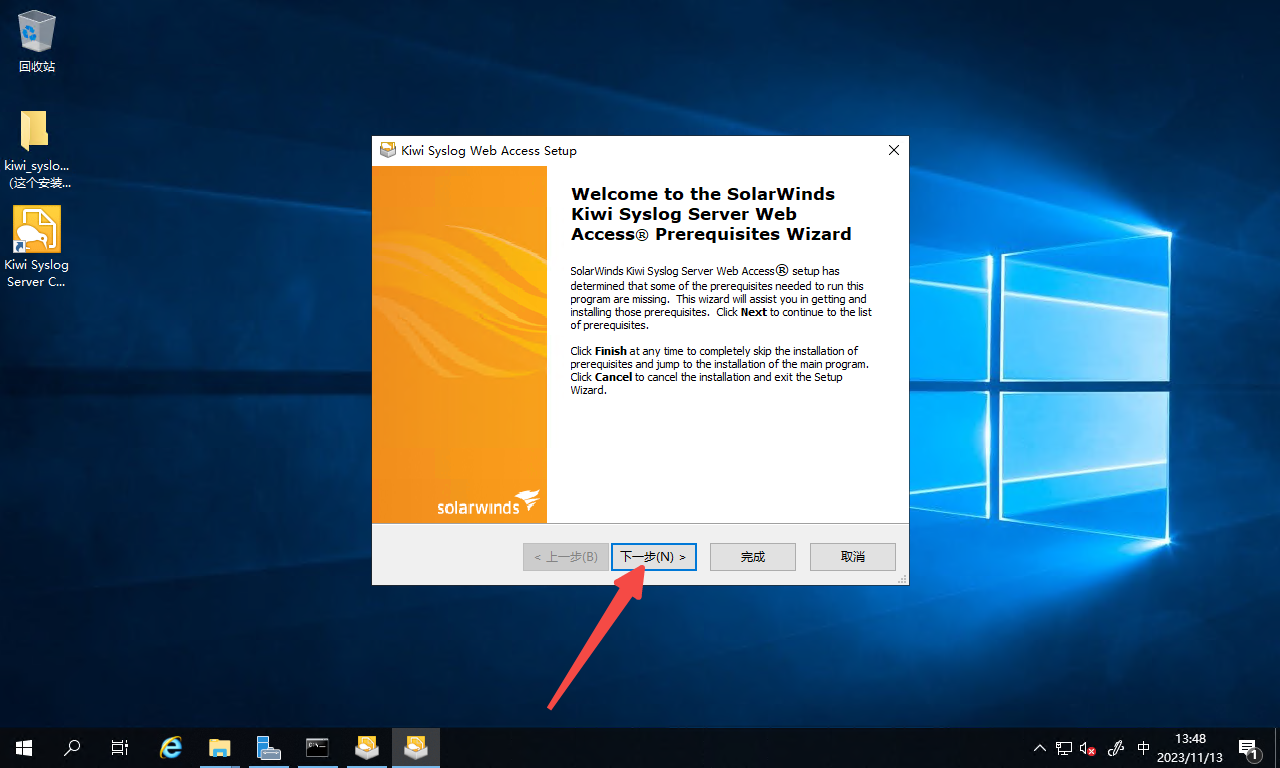The image size is (1280, 768).
Task: Toggle the 中 input method indicator
Action: (x=1144, y=748)
